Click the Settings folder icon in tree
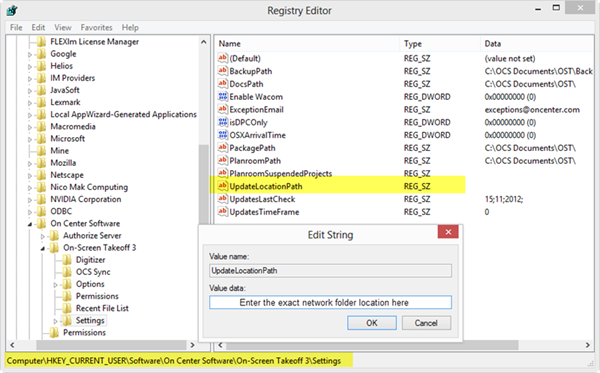The height and width of the screenshot is (373, 600). pos(67,320)
